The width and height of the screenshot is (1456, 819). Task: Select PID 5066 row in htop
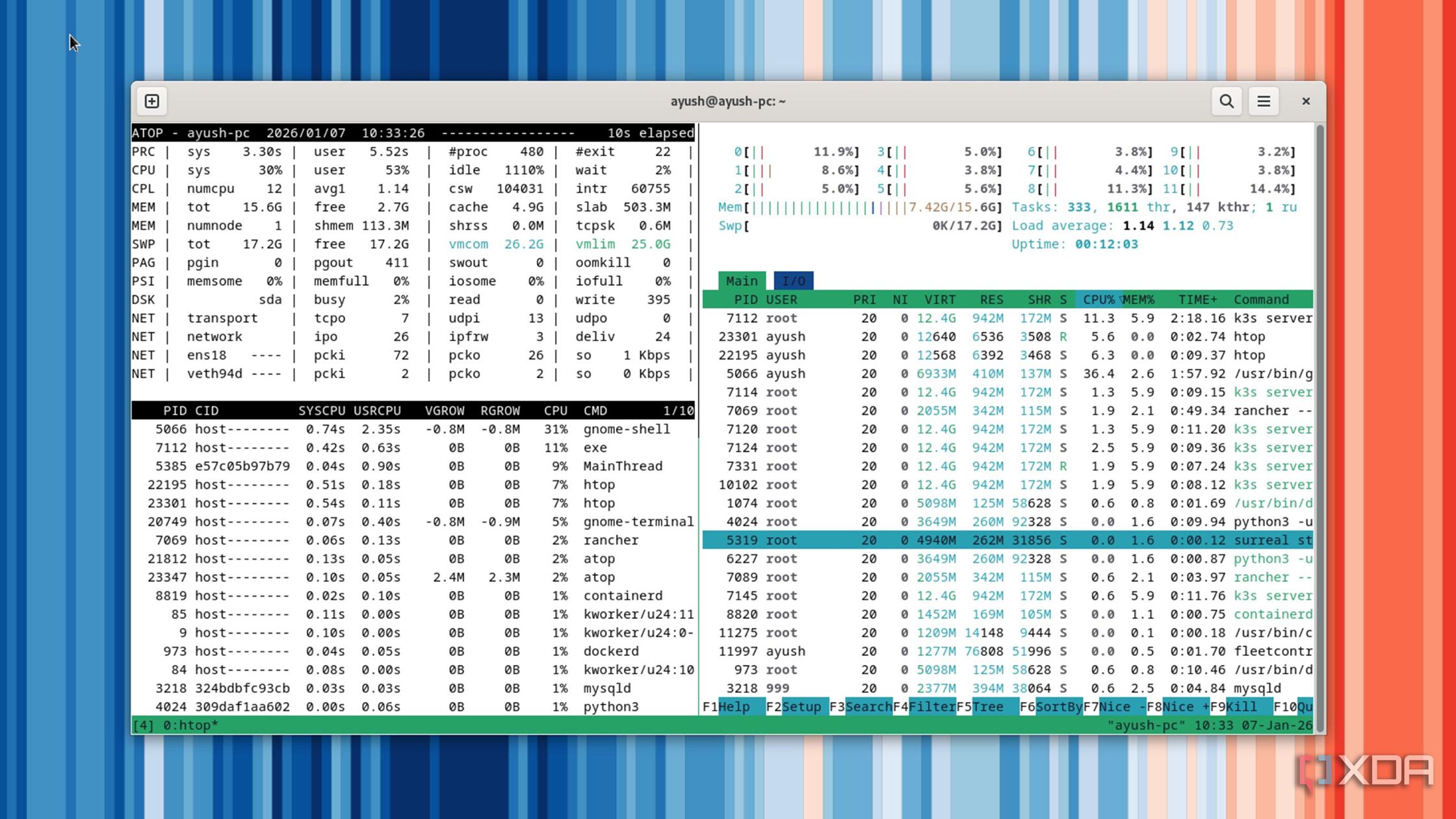1007,374
